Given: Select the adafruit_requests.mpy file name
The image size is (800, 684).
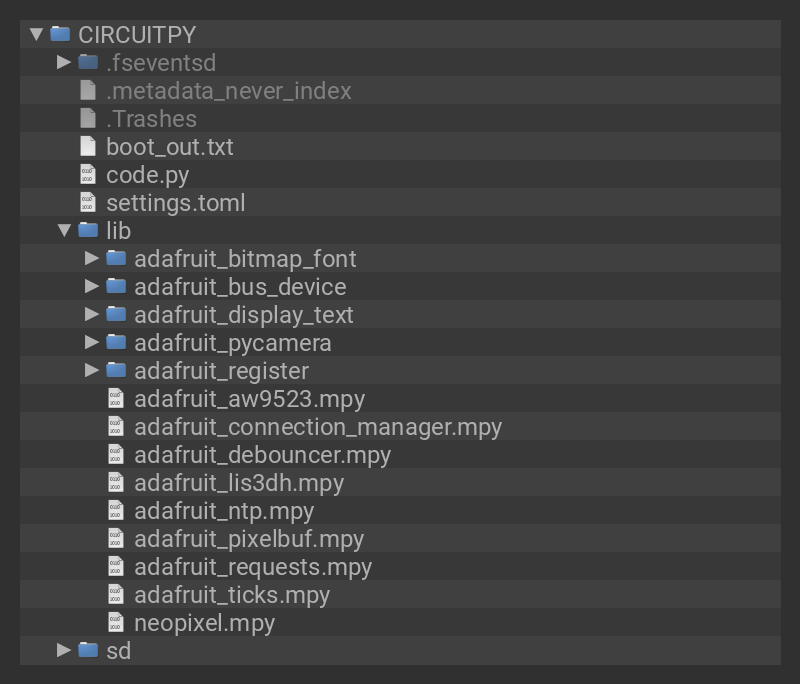Looking at the screenshot, I should click(x=252, y=567).
